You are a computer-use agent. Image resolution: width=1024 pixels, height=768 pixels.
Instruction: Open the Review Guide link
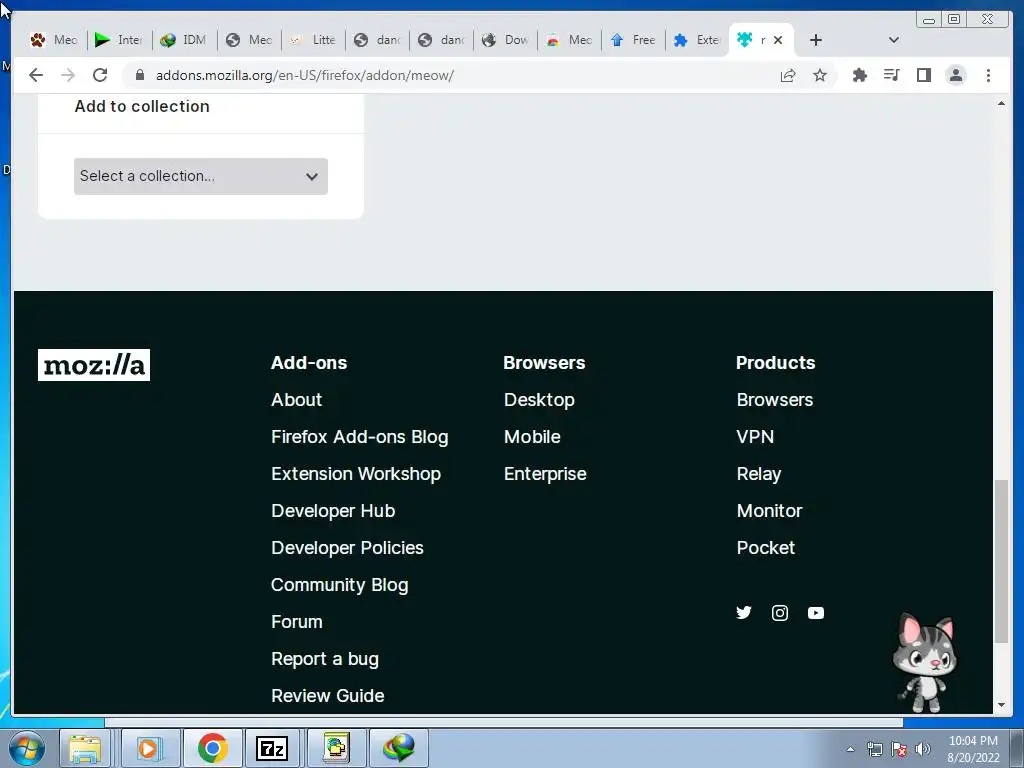click(328, 696)
